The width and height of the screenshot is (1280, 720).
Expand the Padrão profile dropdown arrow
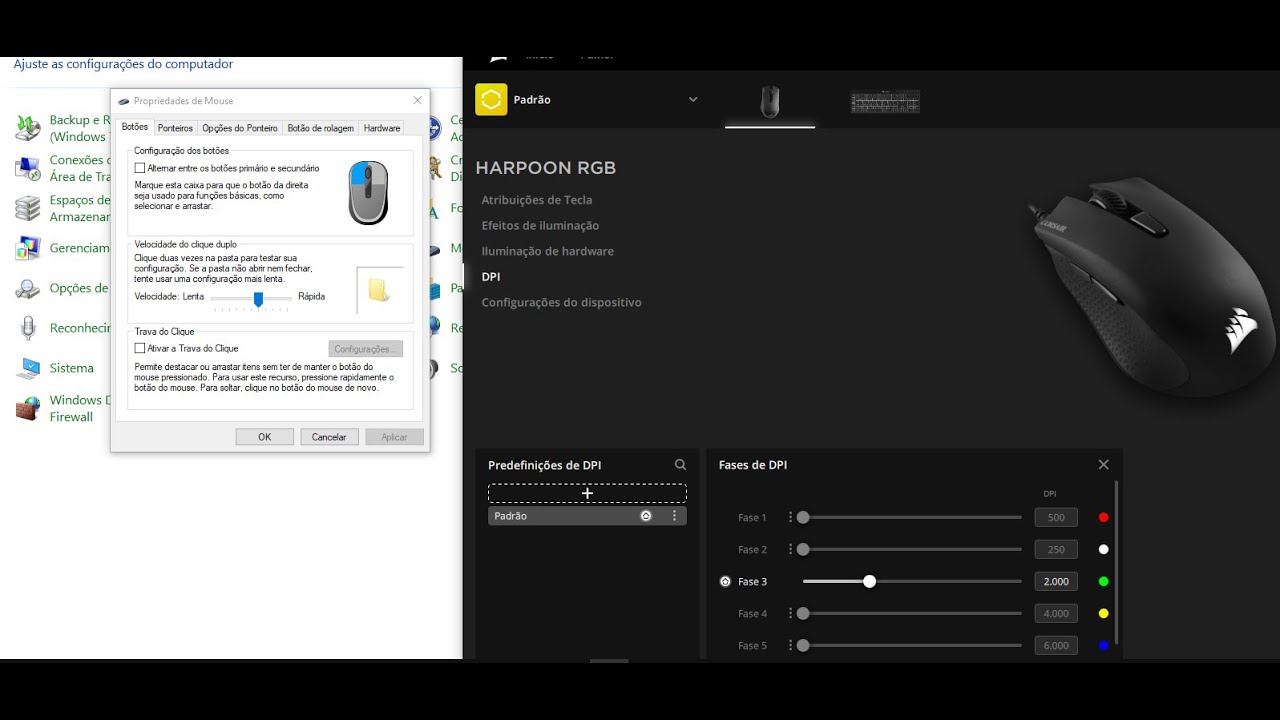coord(693,99)
